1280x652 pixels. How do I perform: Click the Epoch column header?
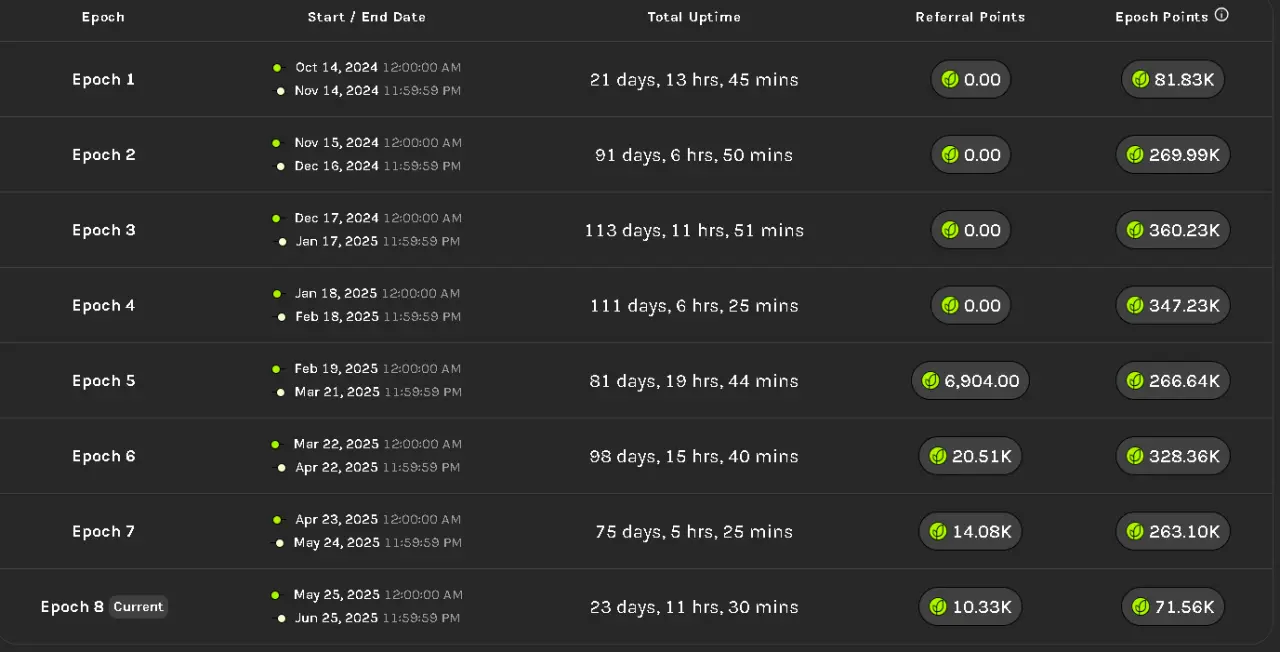103,17
